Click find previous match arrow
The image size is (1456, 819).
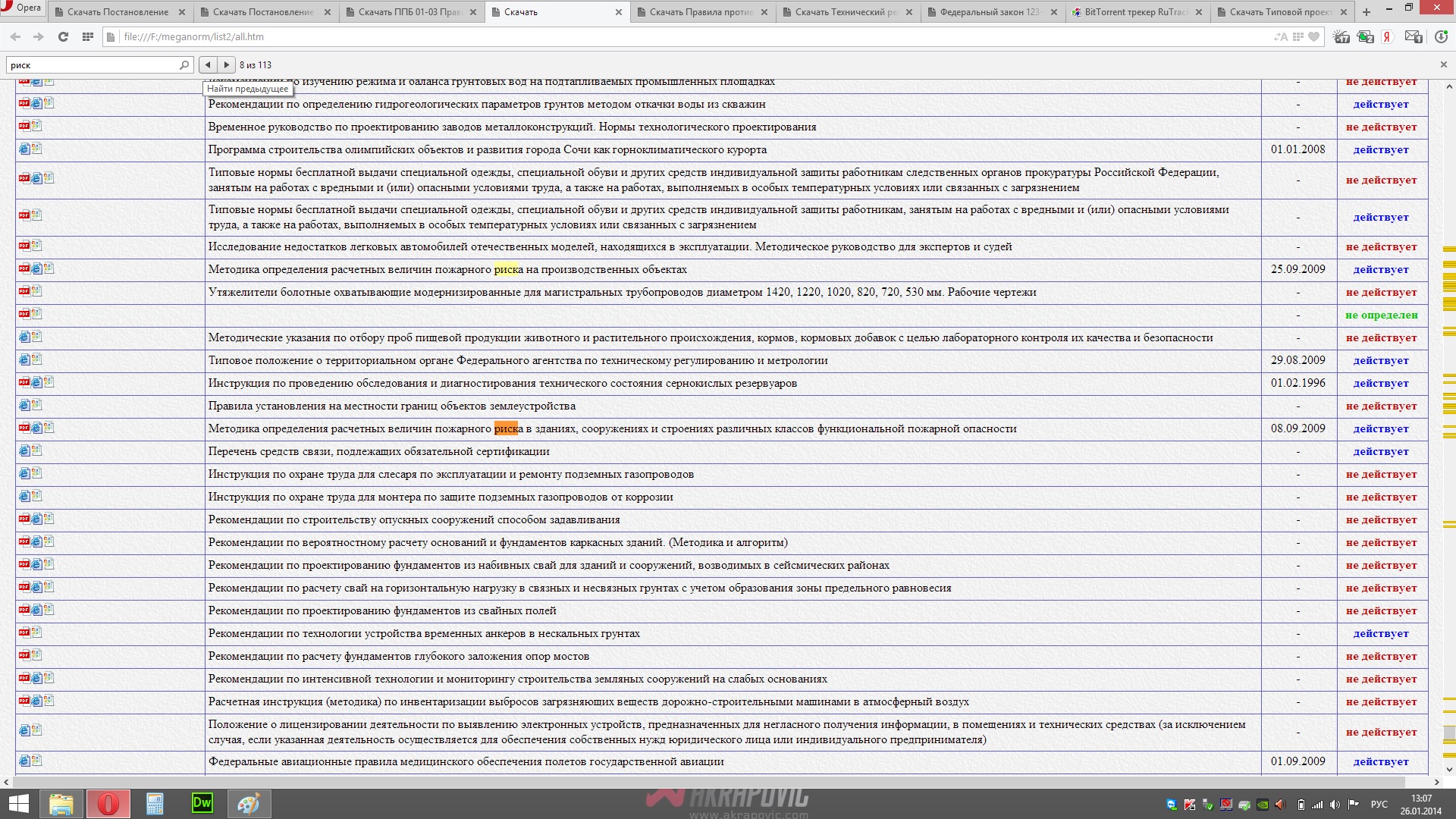208,64
